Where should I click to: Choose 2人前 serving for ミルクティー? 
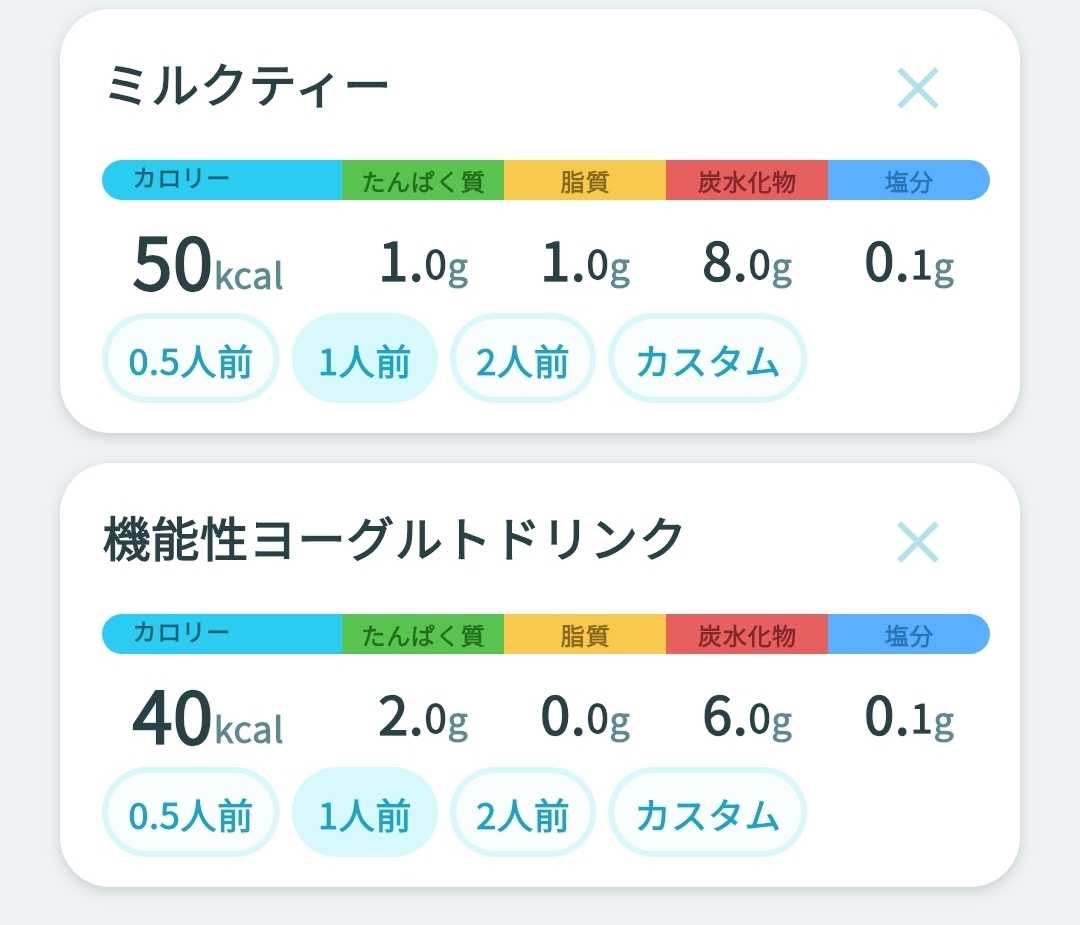tap(522, 359)
